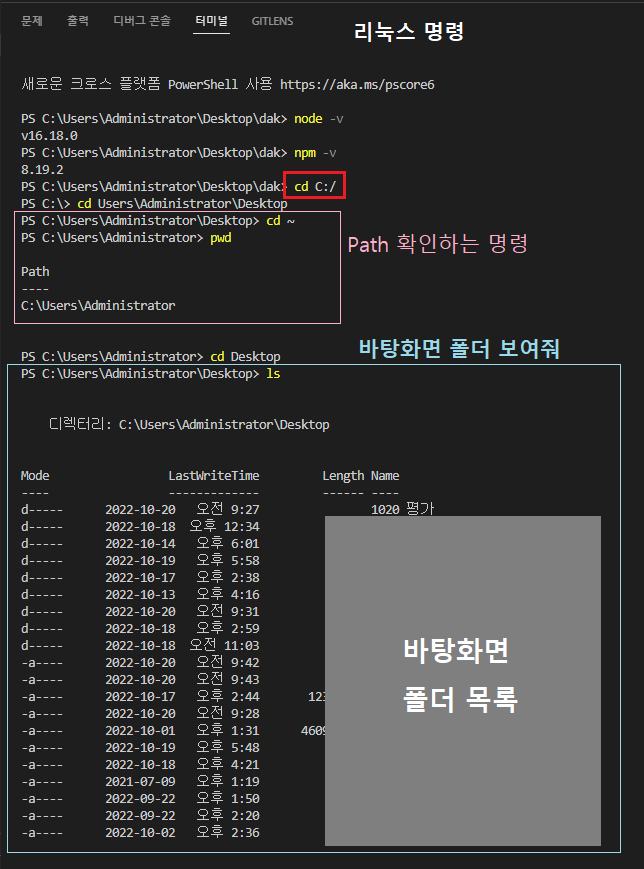Click the 2022-09-22 오후 2:20 file row

click(x=140, y=816)
